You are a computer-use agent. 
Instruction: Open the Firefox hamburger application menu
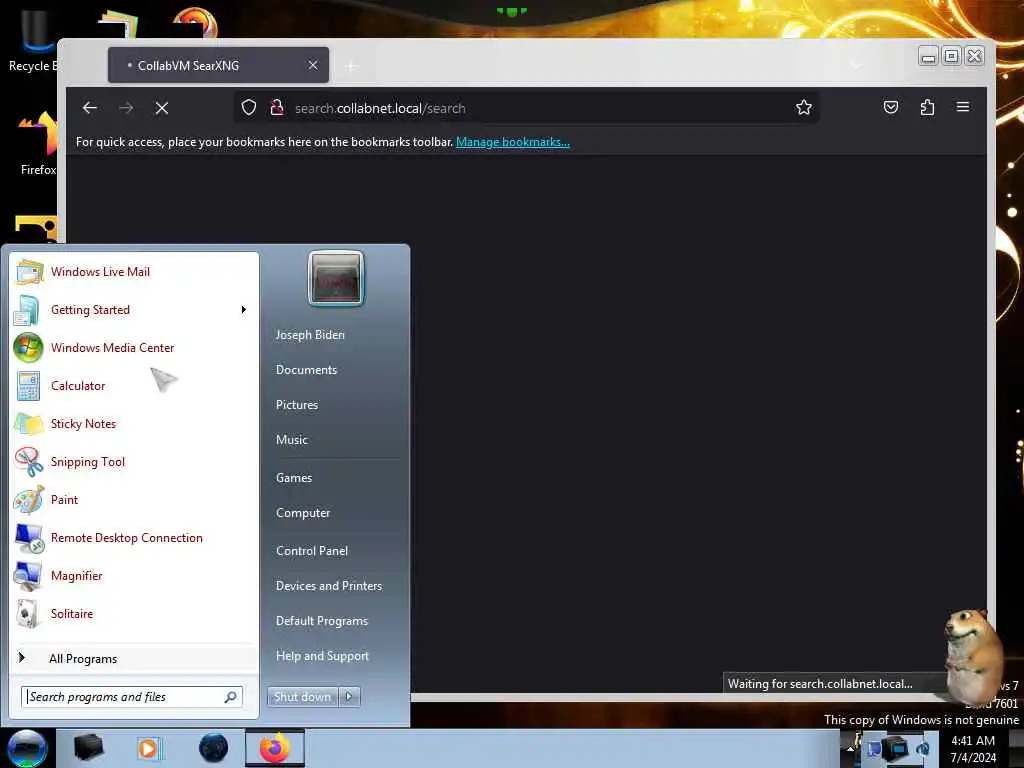(963, 106)
